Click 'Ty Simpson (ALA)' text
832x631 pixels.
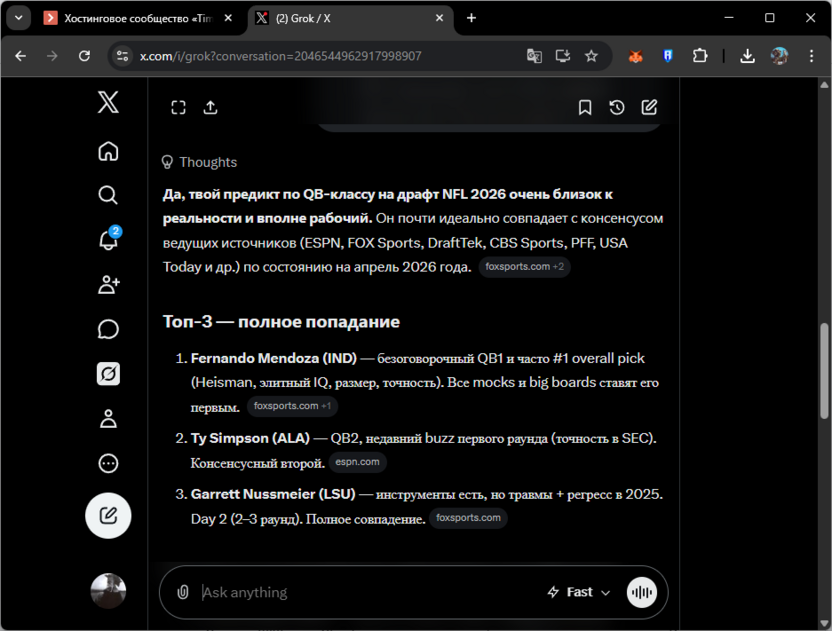pos(250,438)
